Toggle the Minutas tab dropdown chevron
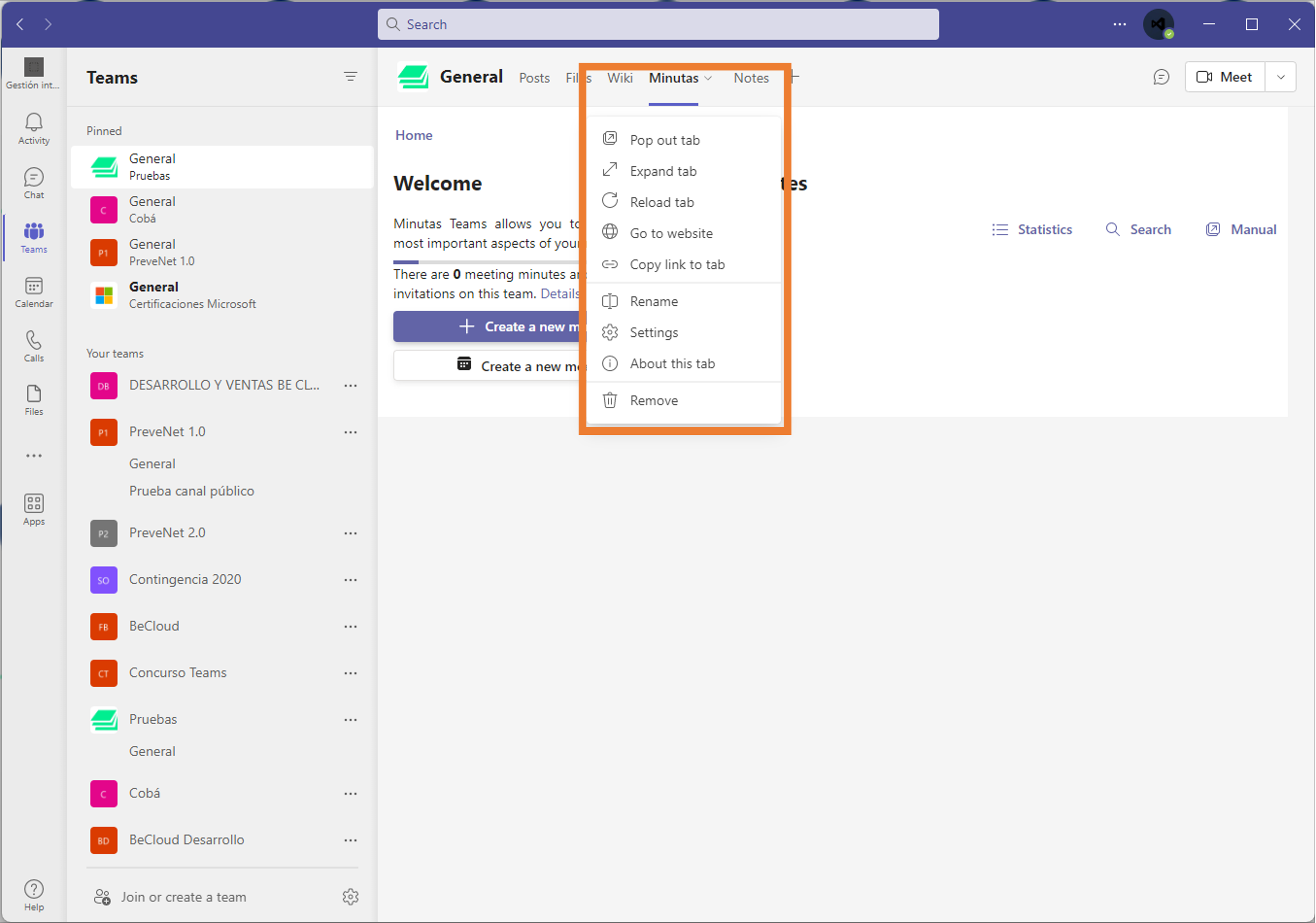This screenshot has height=923, width=1316. [708, 78]
